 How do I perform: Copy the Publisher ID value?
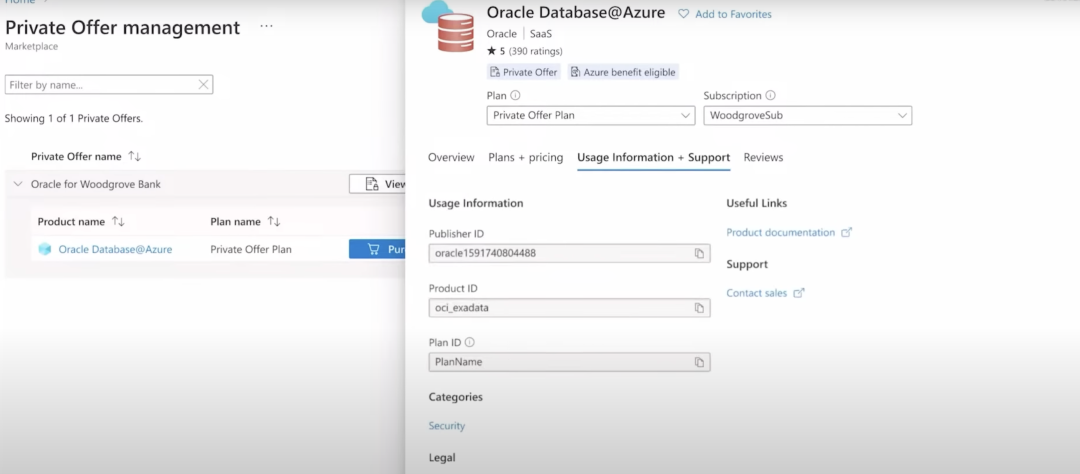699,254
